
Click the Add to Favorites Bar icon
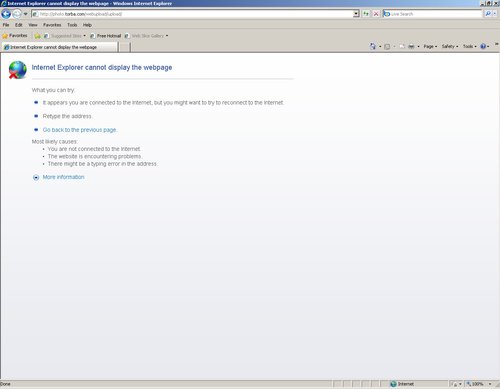pyautogui.click(x=37, y=36)
